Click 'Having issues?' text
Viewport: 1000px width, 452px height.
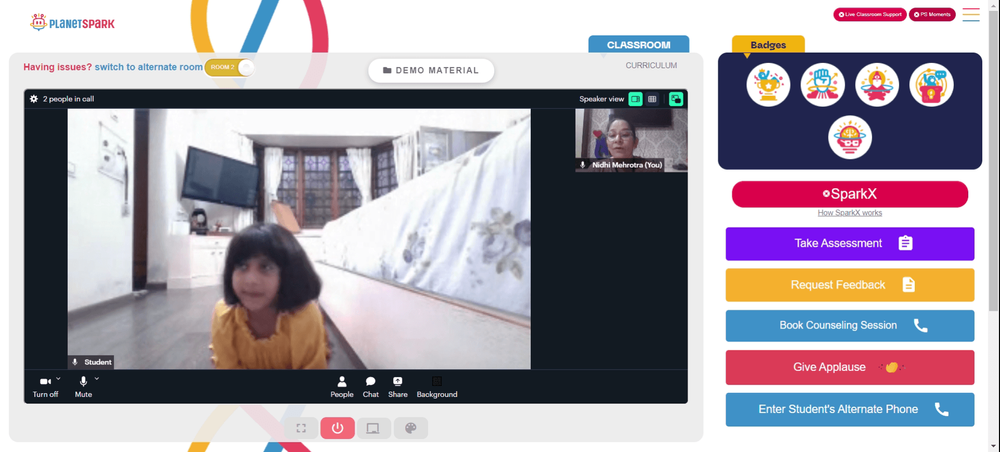coord(58,67)
